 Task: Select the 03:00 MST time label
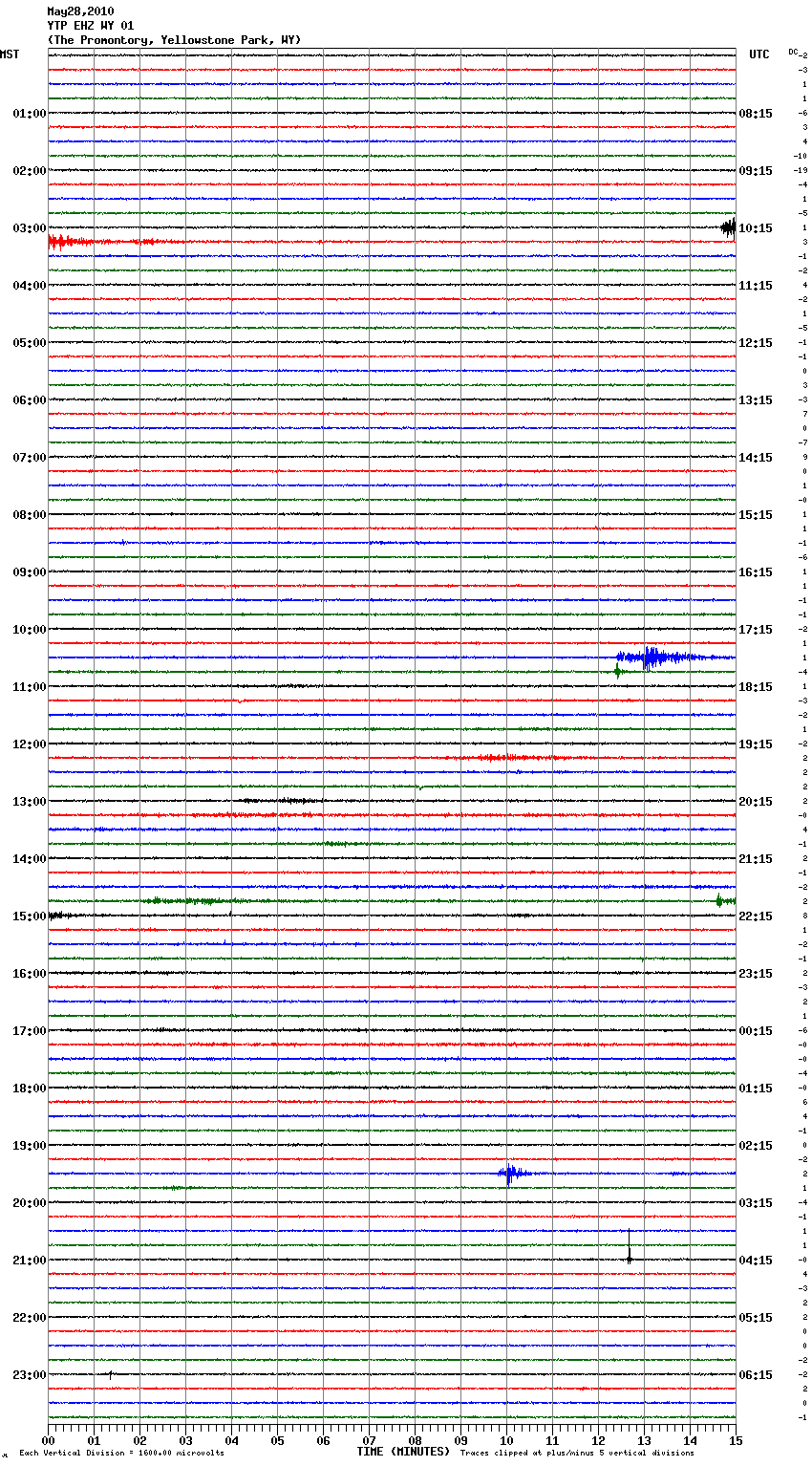coord(30,228)
